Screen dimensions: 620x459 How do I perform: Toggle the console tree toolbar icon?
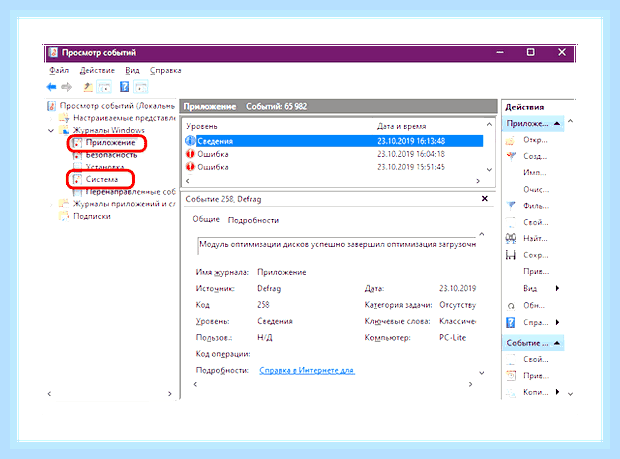coord(104,87)
